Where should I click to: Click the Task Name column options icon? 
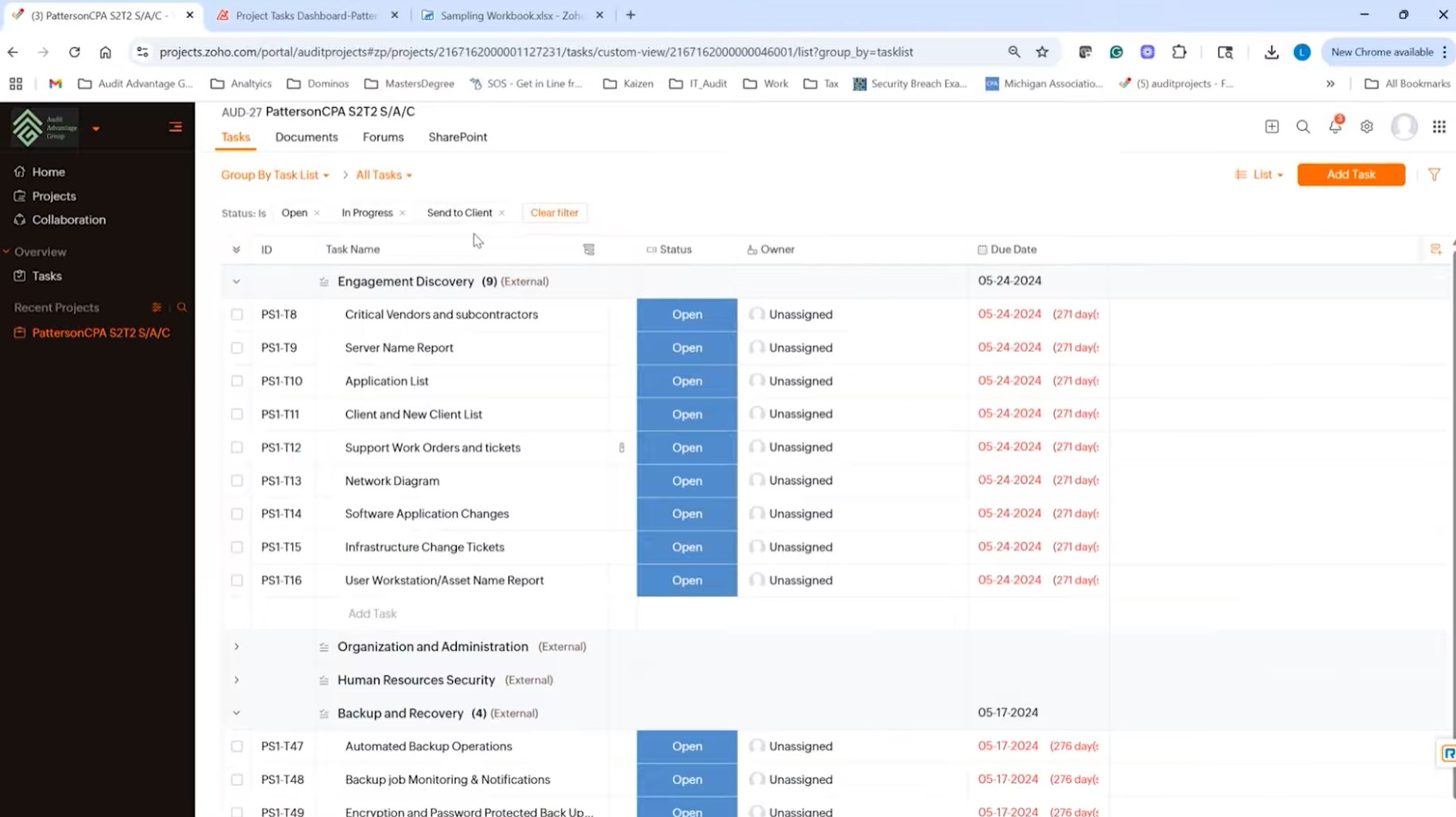coord(589,250)
